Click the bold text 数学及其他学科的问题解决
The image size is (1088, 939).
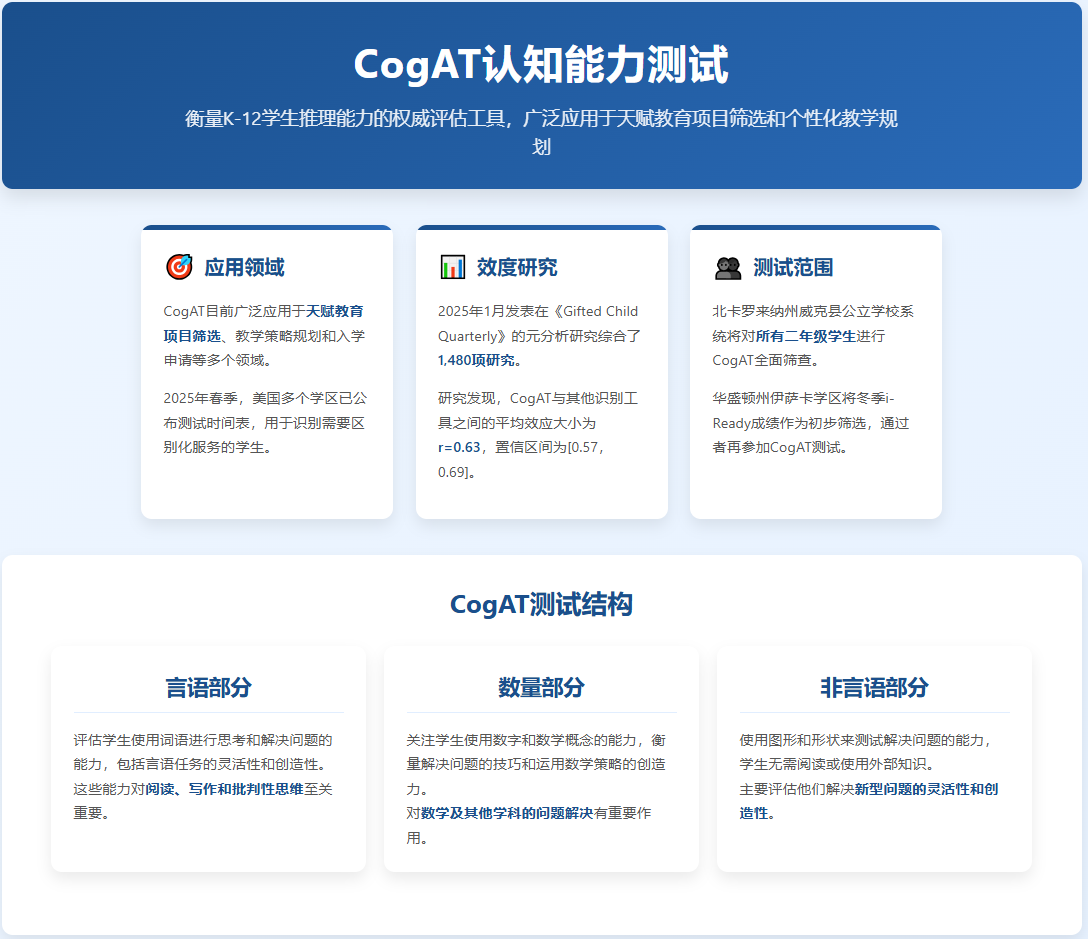click(507, 813)
